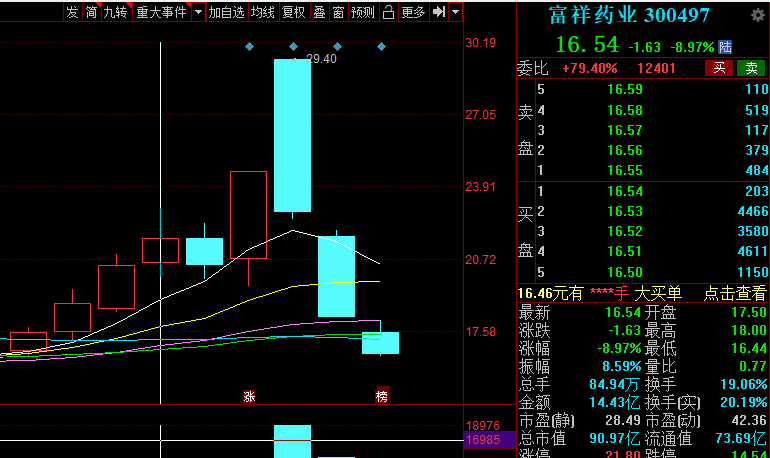
Task: Open settings gear in quote panel
Action: pyautogui.click(x=758, y=15)
